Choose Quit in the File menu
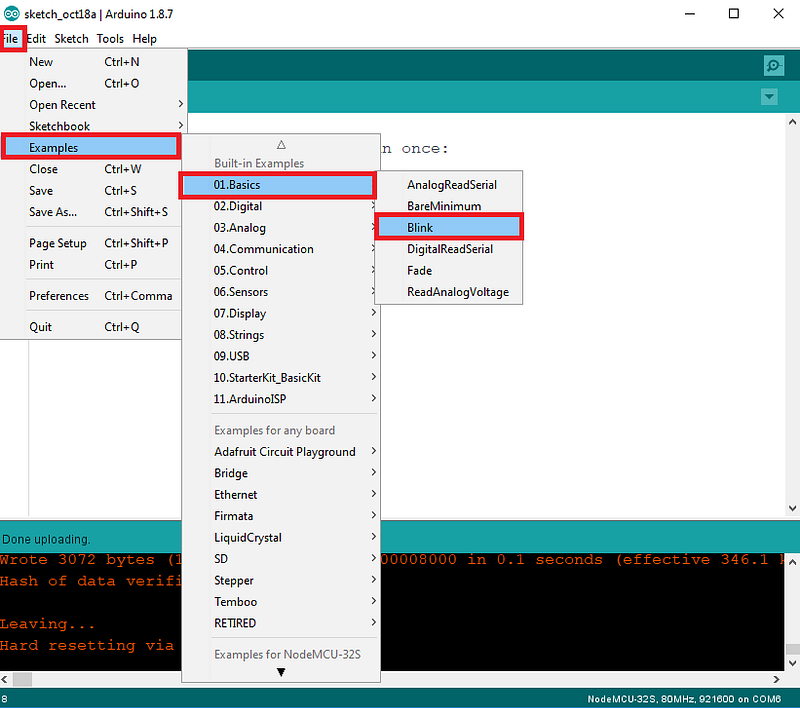Viewport: 800px width, 708px height. pos(91,327)
